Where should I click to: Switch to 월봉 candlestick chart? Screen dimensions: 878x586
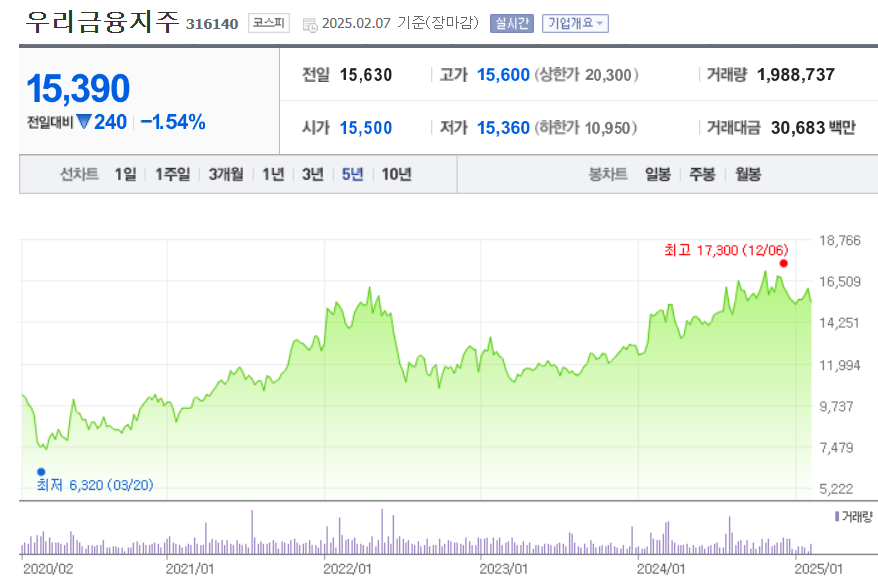click(748, 175)
